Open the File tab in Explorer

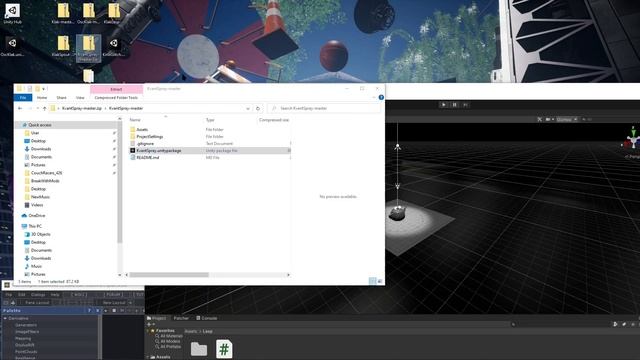23,98
